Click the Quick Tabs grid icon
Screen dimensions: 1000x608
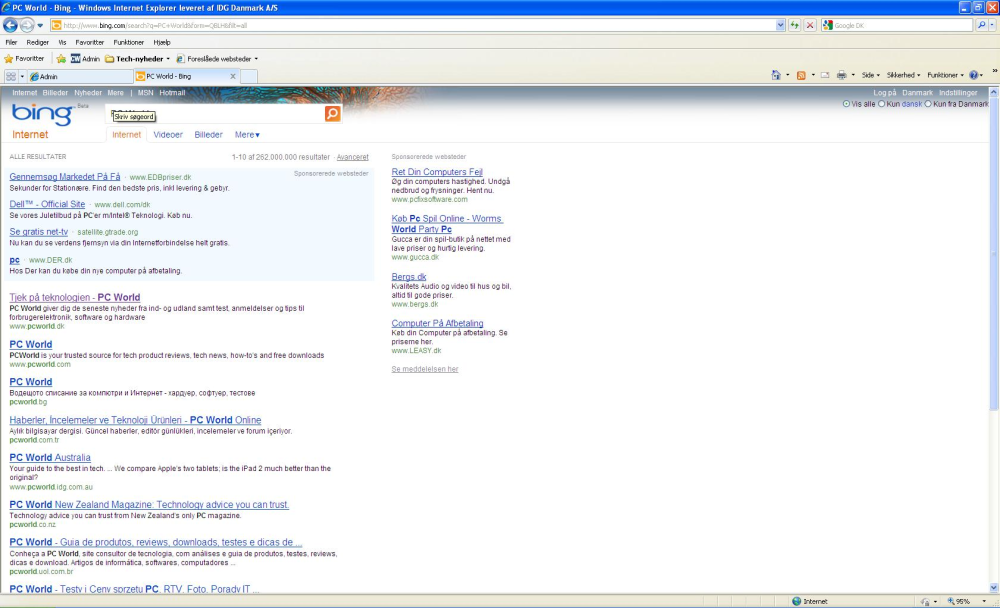(x=11, y=76)
